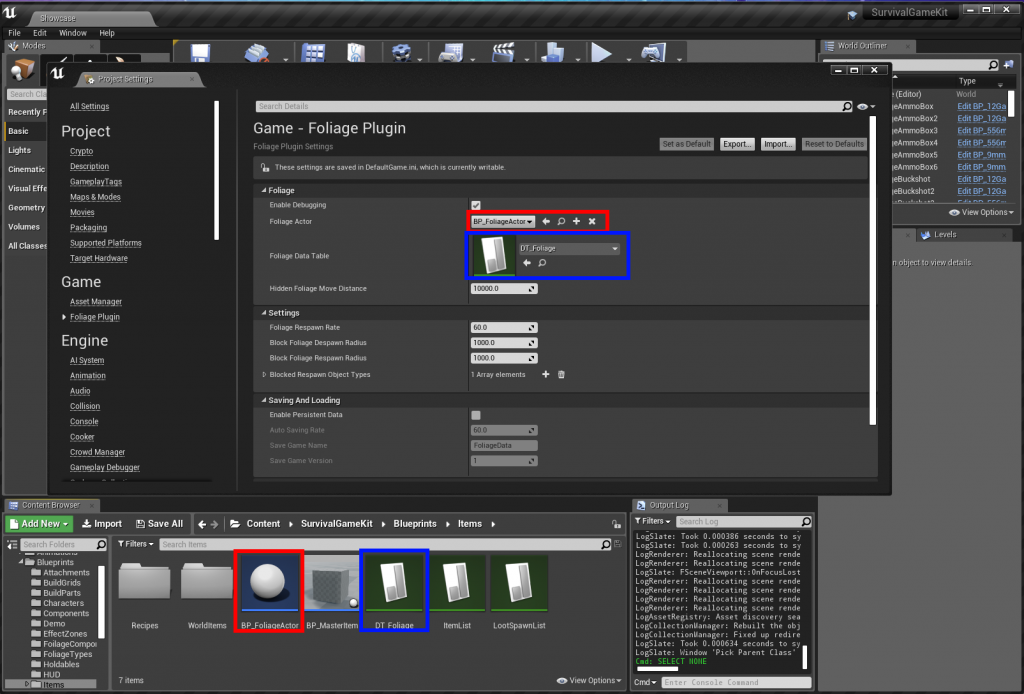Screen dimensions: 1024x694
Task: Open the BP_FoliageActor class dropdown
Action: point(504,221)
